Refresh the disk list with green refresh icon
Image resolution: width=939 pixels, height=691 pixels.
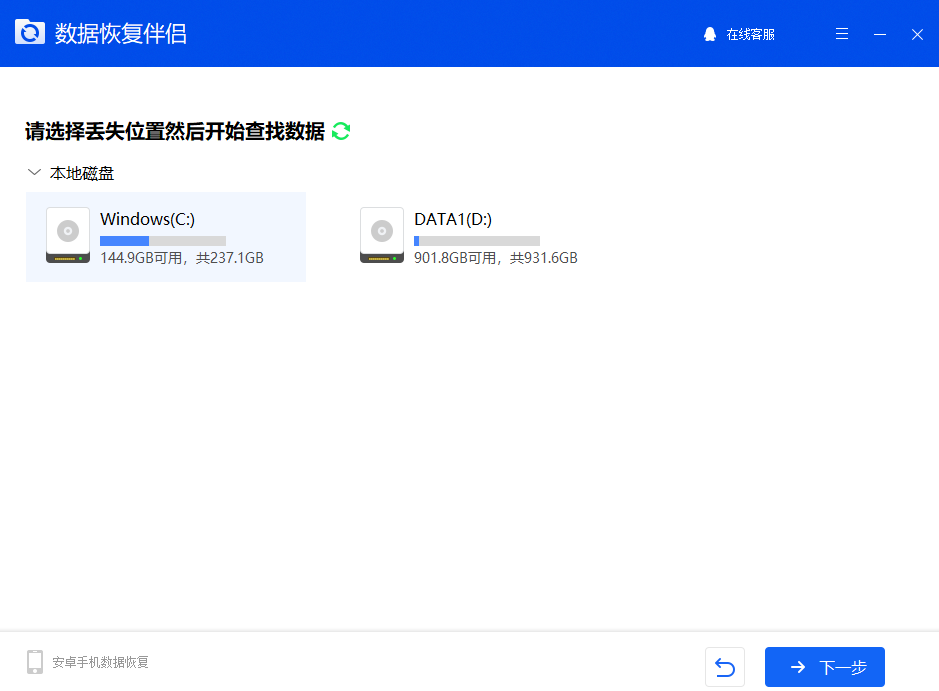pyautogui.click(x=340, y=131)
